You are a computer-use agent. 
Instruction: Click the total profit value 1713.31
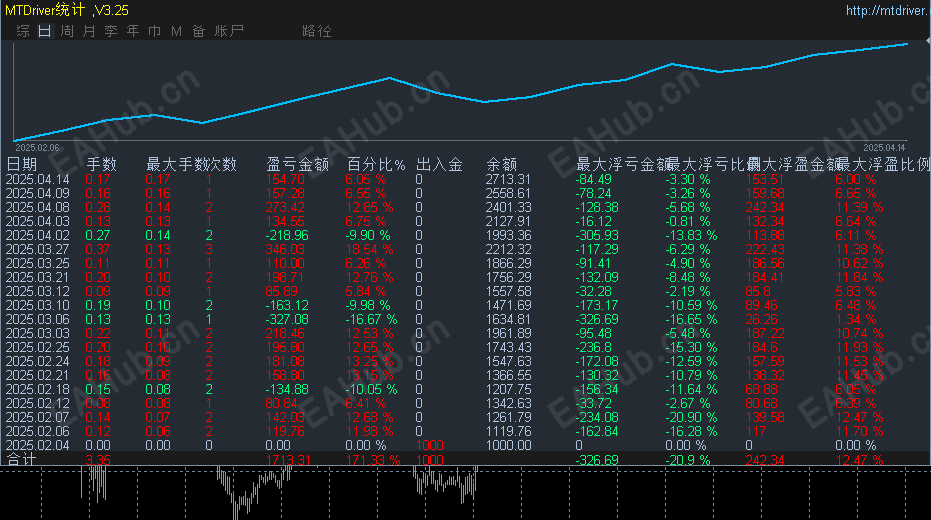[288, 460]
